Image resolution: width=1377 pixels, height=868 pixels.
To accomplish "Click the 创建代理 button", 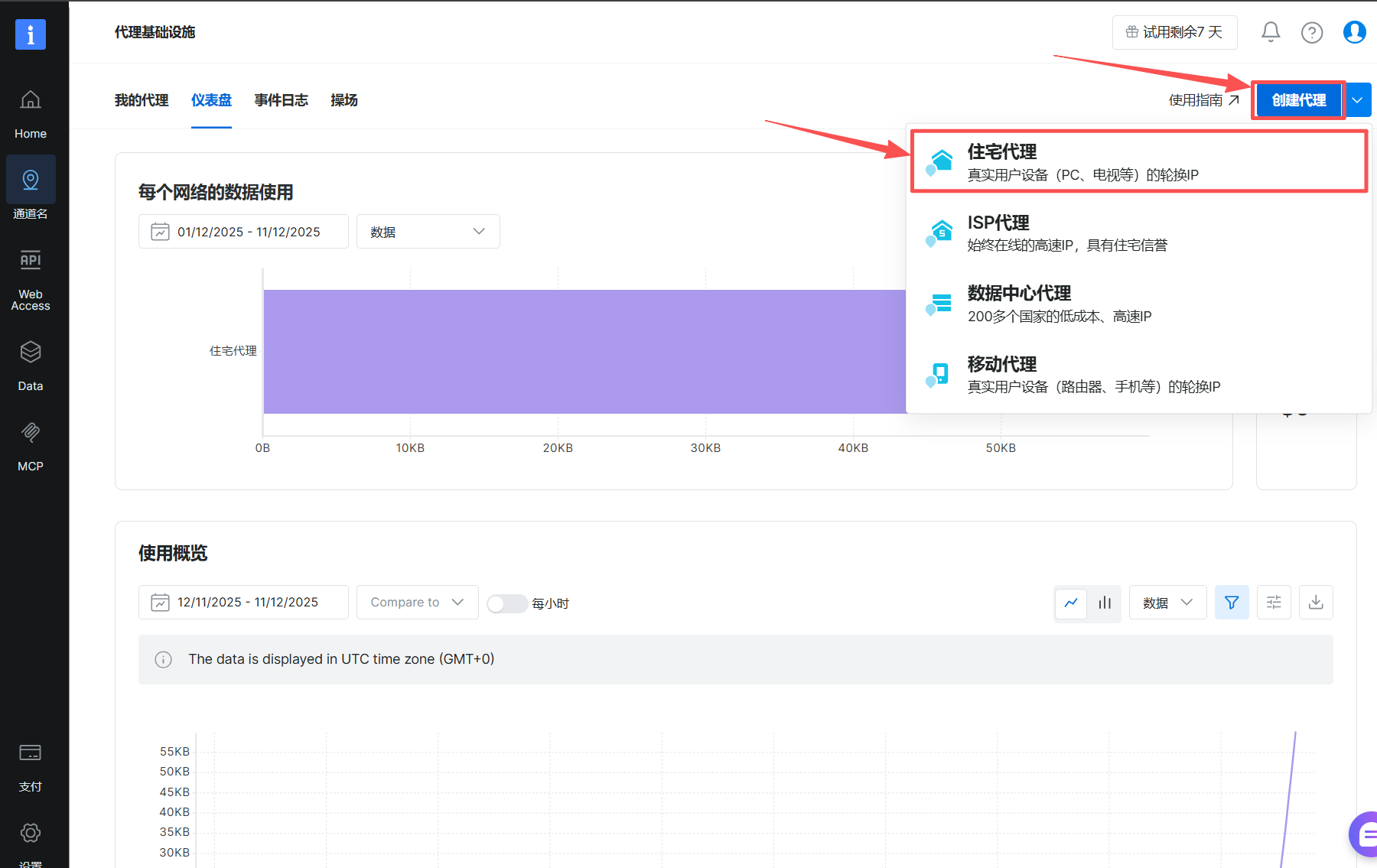I will [1298, 100].
